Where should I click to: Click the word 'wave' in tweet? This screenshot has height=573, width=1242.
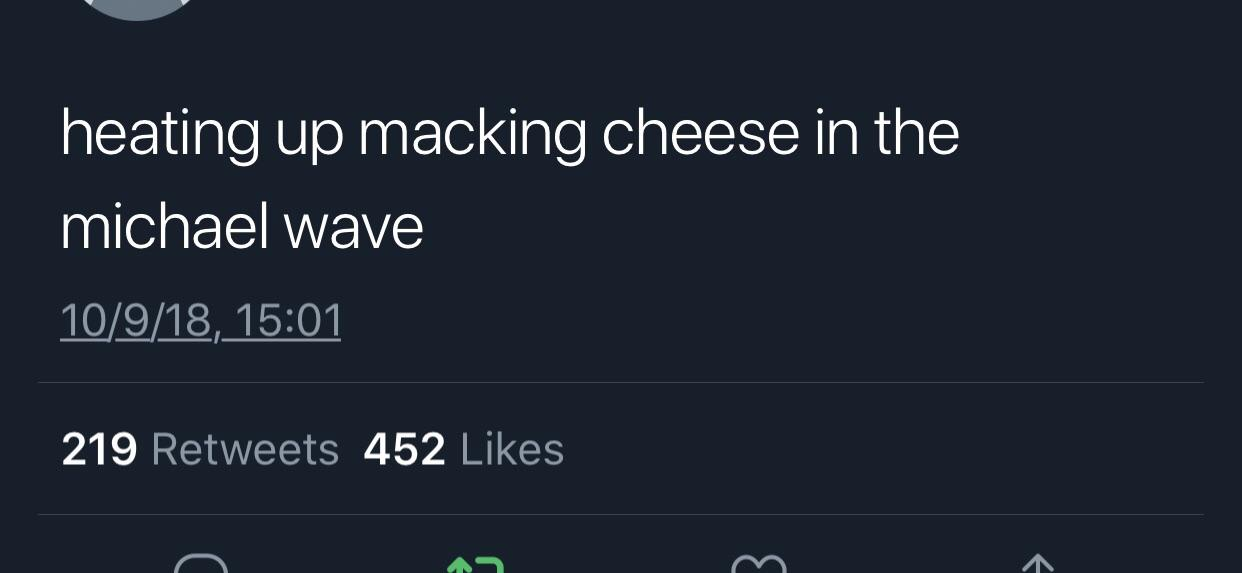[354, 228]
